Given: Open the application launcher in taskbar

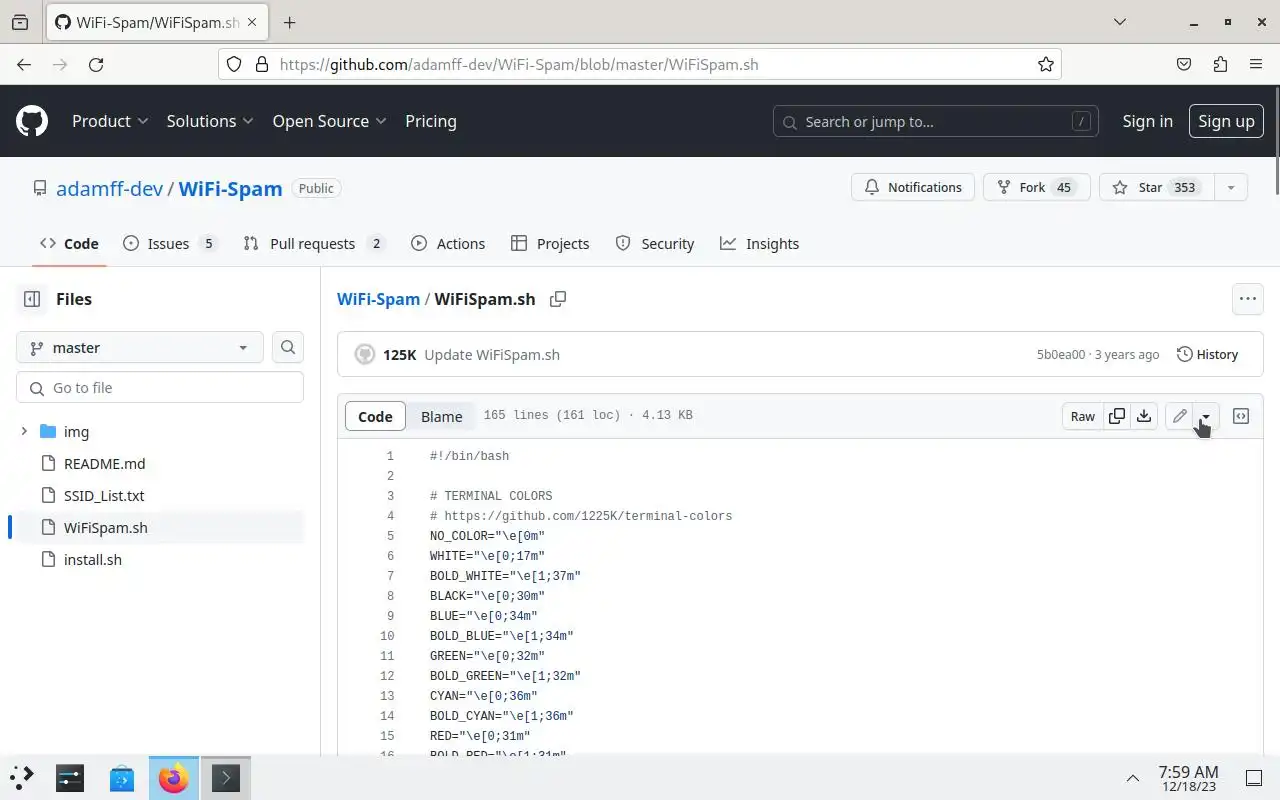Looking at the screenshot, I should [22, 778].
